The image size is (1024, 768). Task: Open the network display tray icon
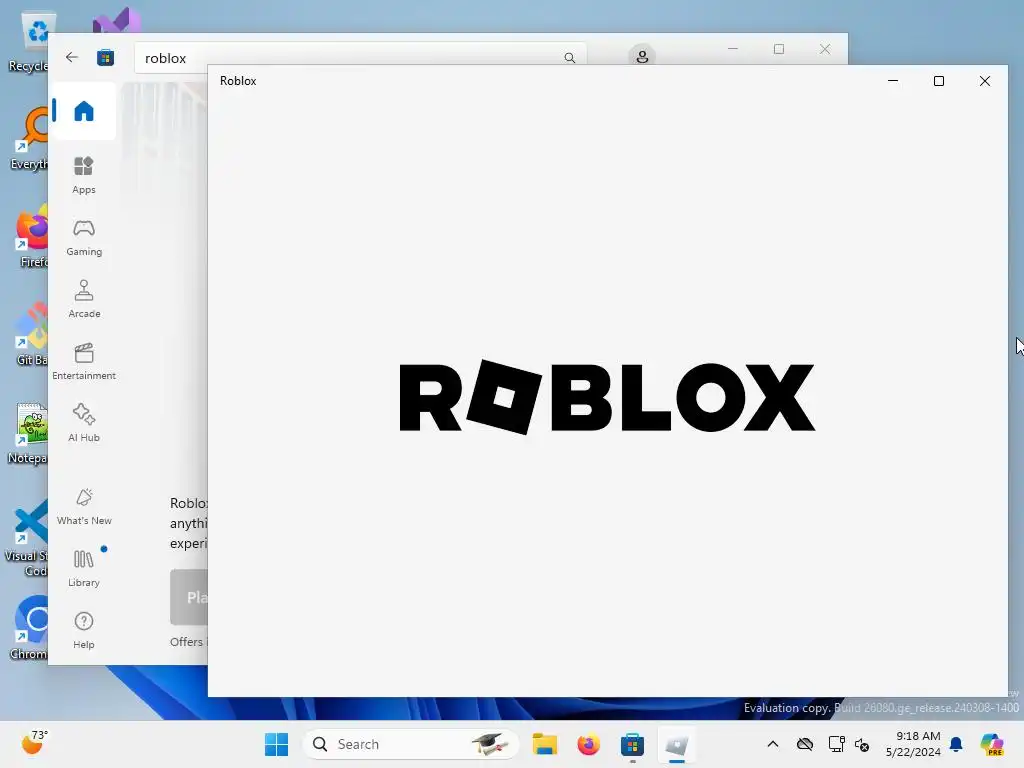pyautogui.click(x=836, y=744)
